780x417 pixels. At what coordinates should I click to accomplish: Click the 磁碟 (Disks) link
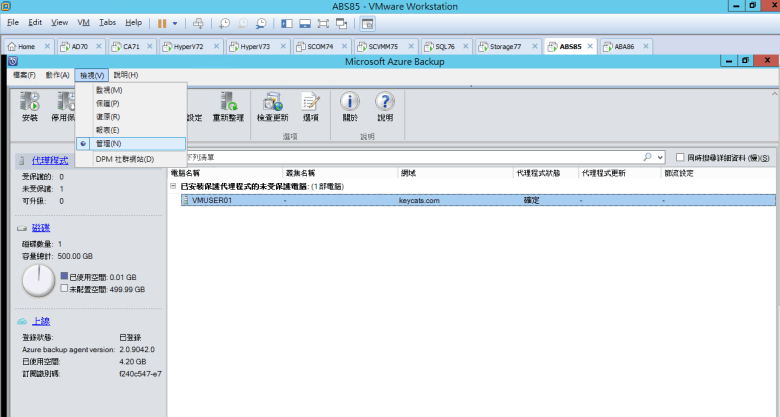click(x=40, y=228)
